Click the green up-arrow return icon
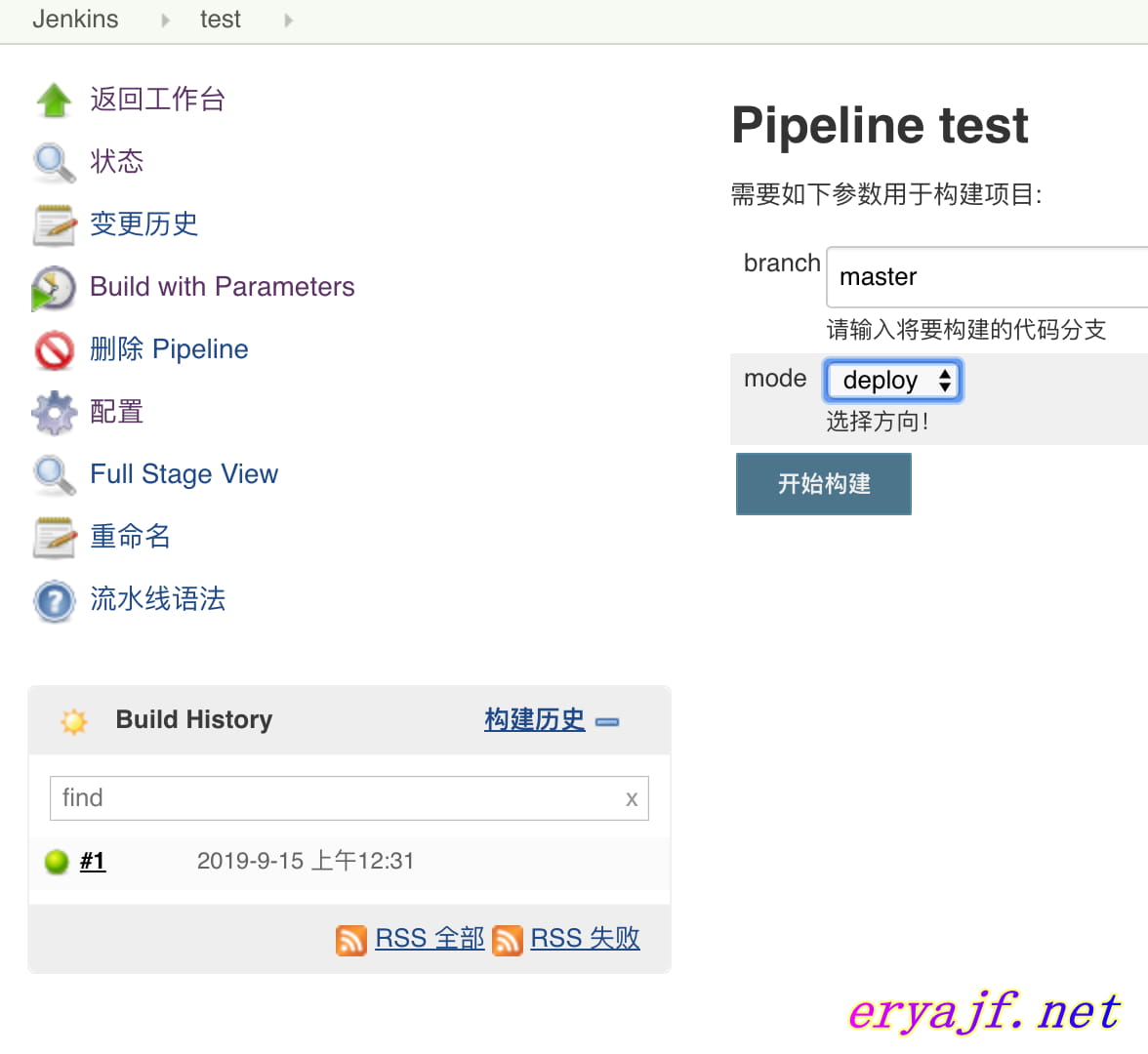Screen dimensions: 1148x1054 pyautogui.click(x=54, y=100)
